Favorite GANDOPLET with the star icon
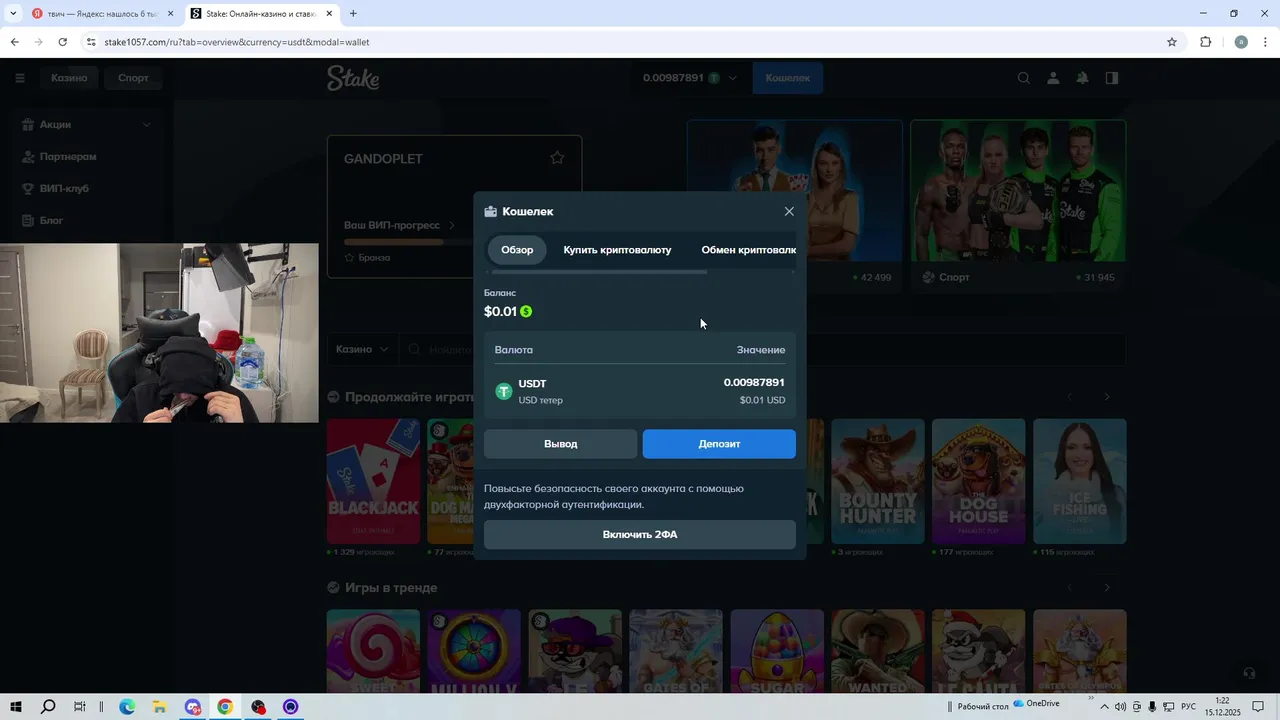 point(557,158)
